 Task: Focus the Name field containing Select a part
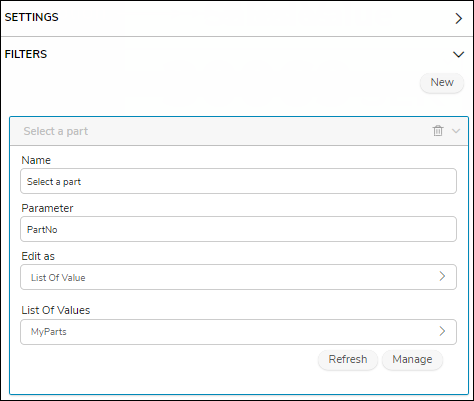tap(238, 181)
